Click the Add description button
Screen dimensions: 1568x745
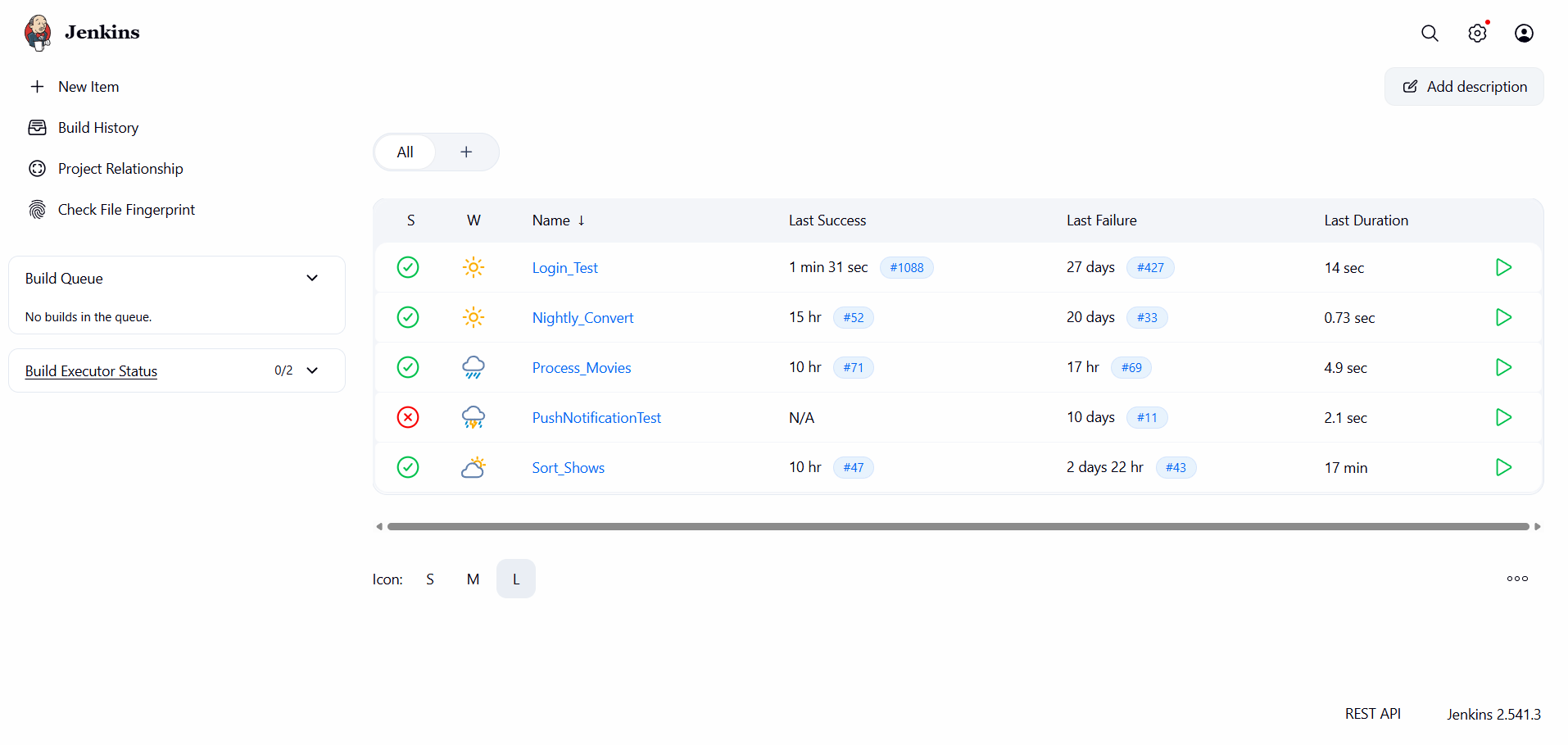1464,87
